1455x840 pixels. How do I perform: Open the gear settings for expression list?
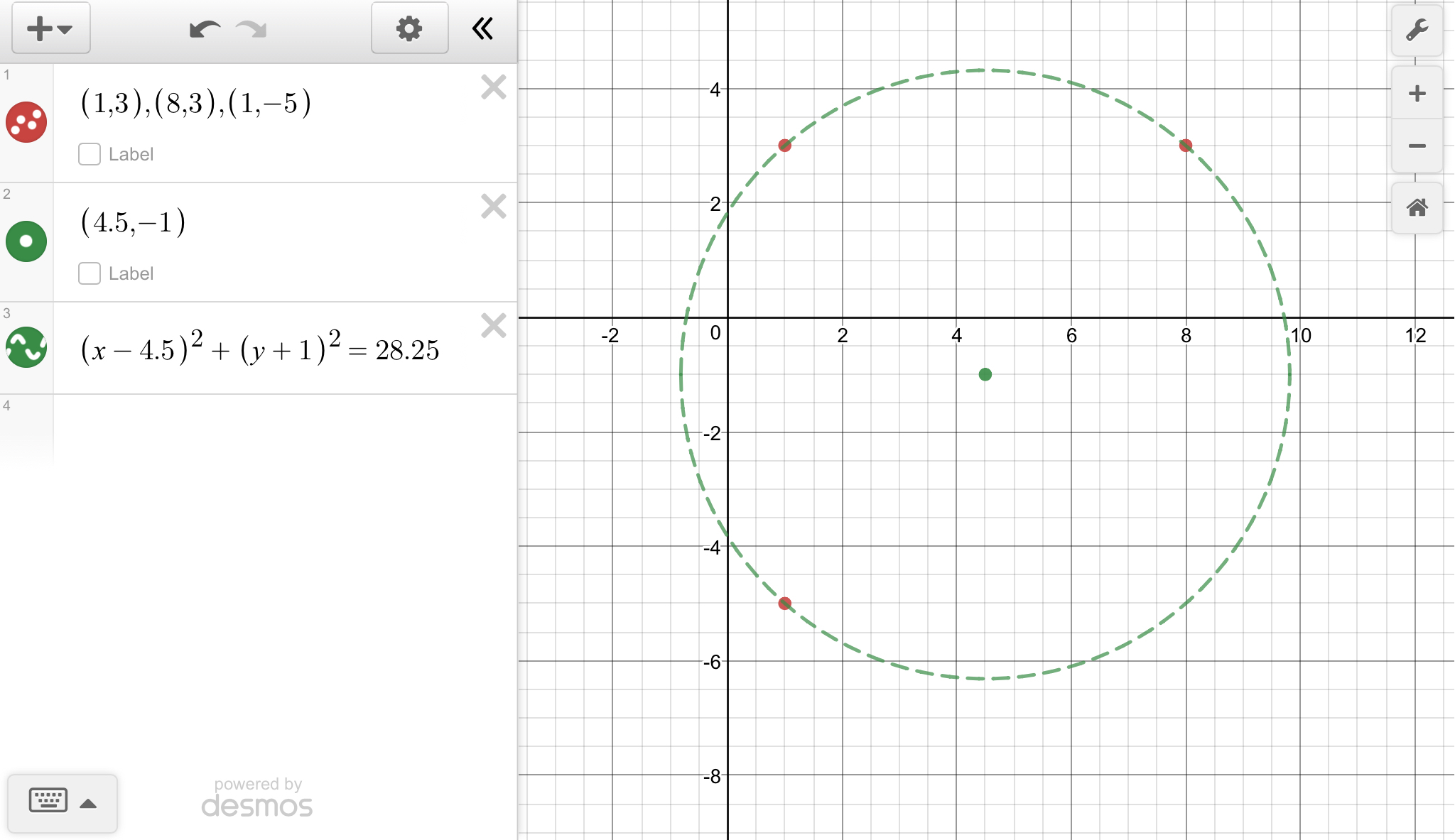(x=409, y=28)
